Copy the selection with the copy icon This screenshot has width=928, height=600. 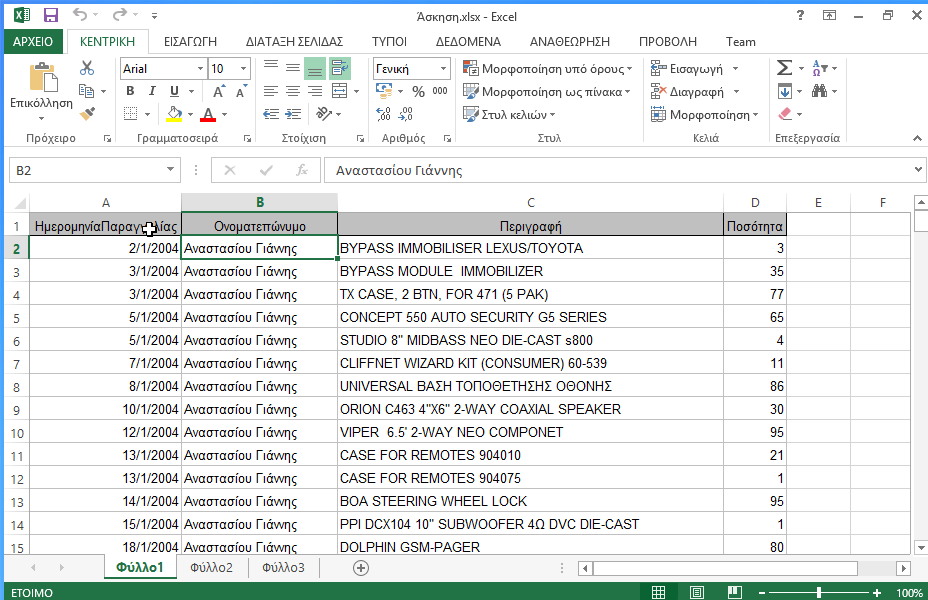[x=86, y=91]
